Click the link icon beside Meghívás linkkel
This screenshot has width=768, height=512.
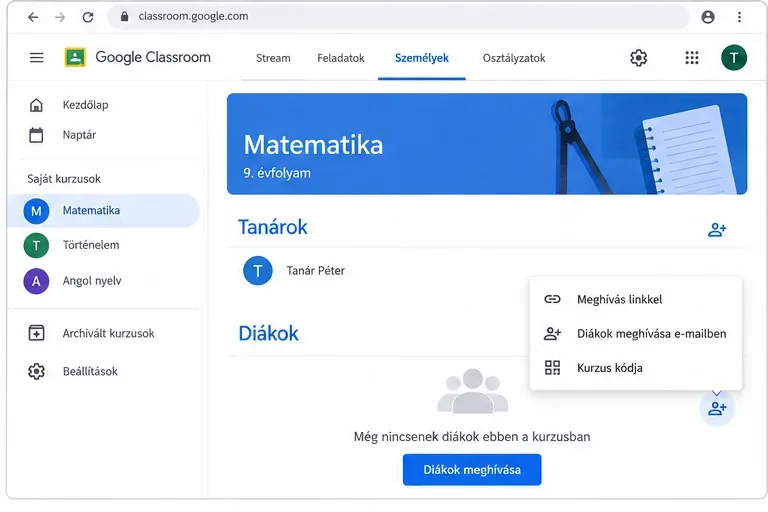552,299
